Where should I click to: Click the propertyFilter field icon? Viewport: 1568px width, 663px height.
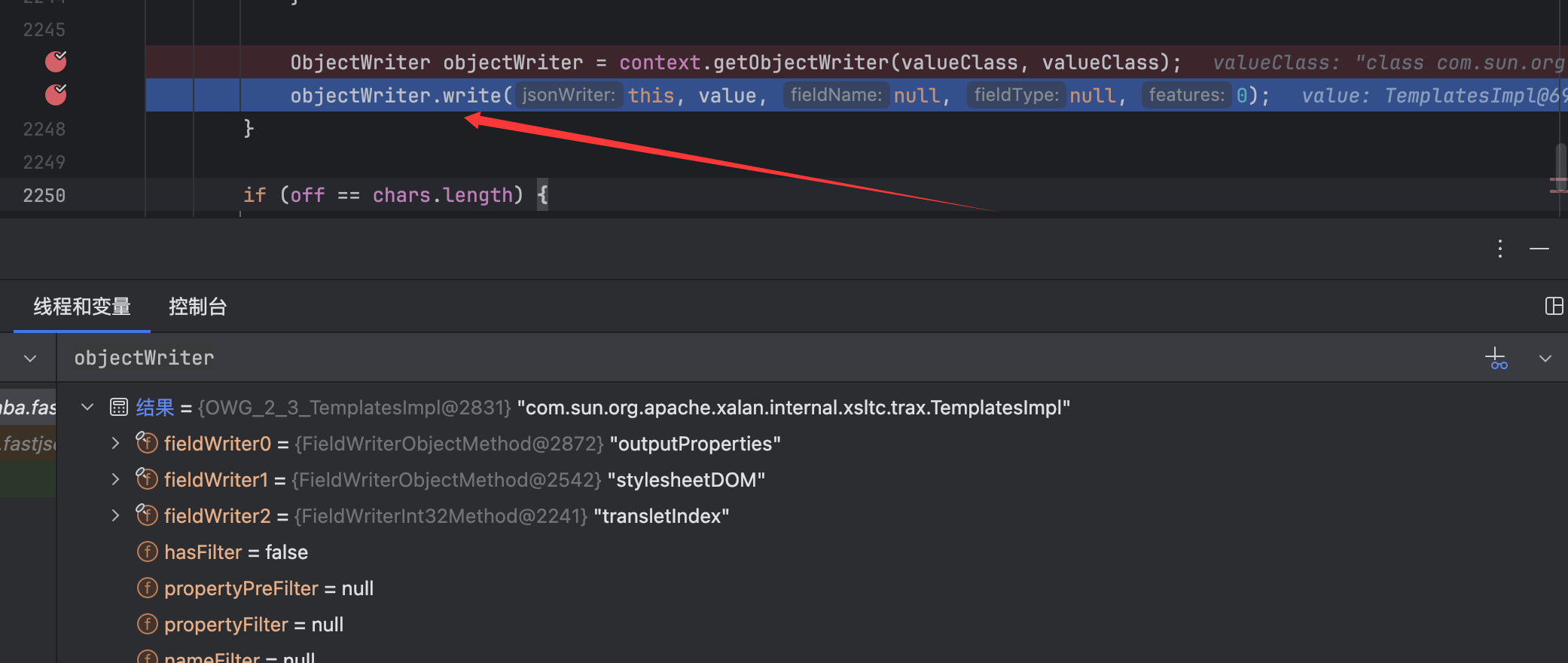click(x=148, y=625)
